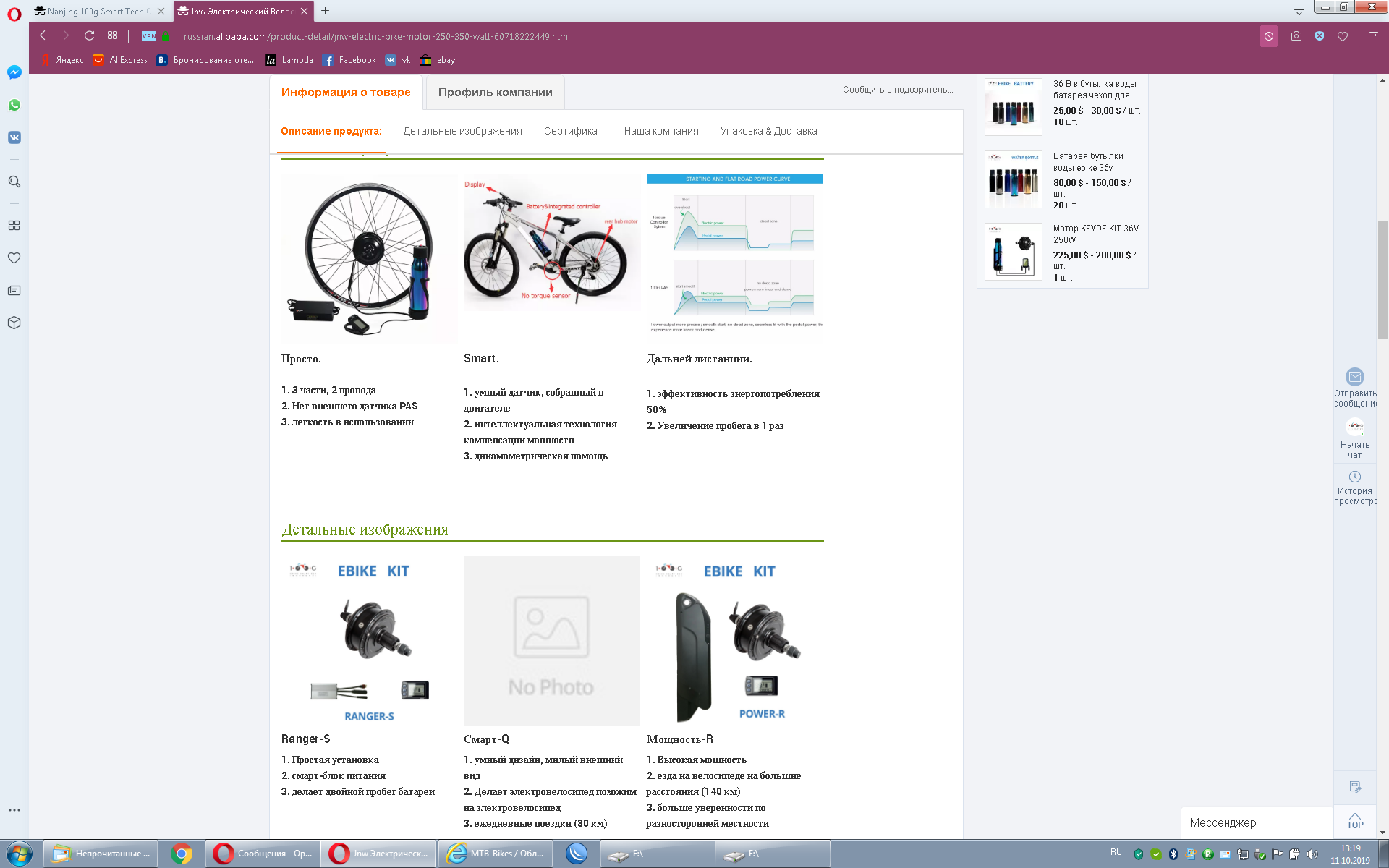
Task: Switch to MTB-Bikes Internet Explorer window
Action: click(x=496, y=854)
